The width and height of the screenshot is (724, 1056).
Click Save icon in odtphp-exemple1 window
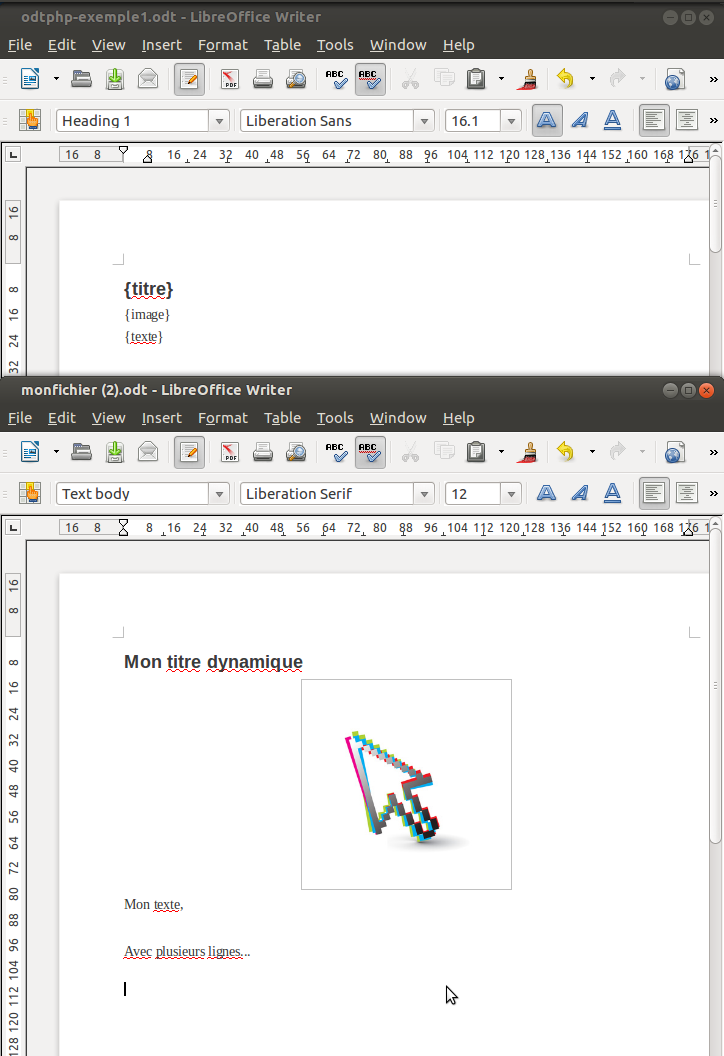(115, 79)
